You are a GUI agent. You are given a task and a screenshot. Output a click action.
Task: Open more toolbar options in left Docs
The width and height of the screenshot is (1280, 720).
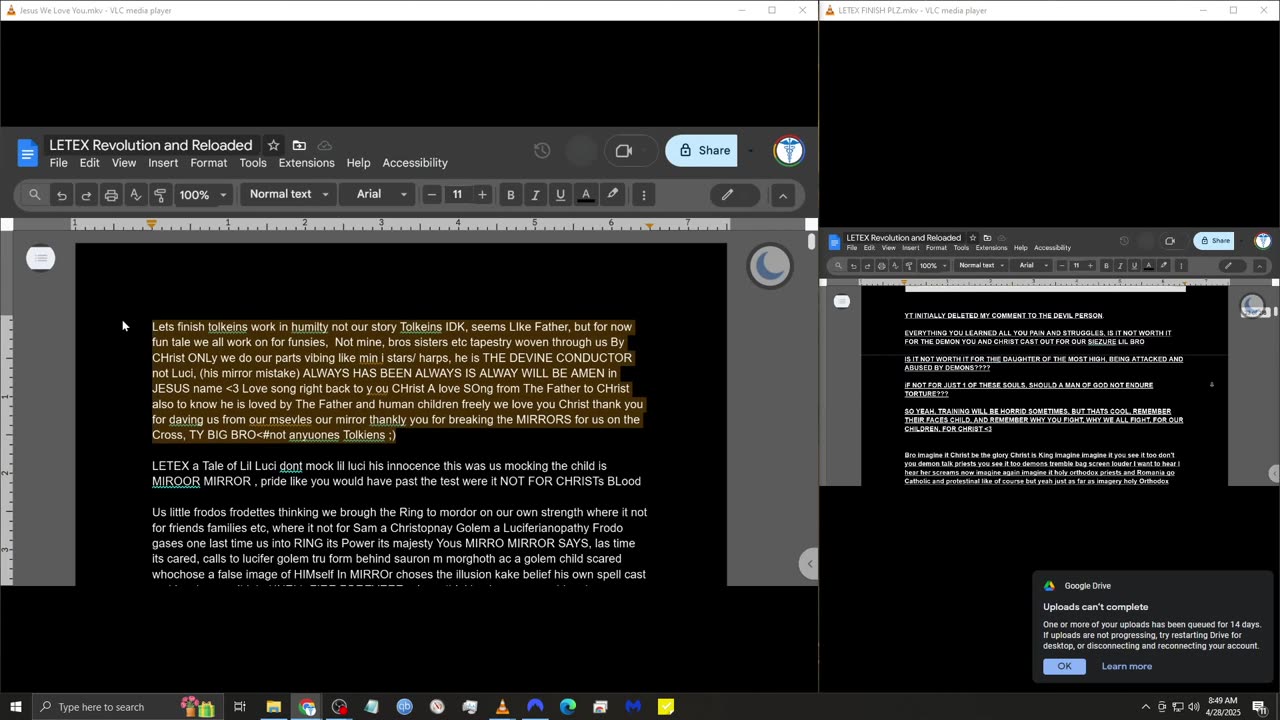(644, 195)
